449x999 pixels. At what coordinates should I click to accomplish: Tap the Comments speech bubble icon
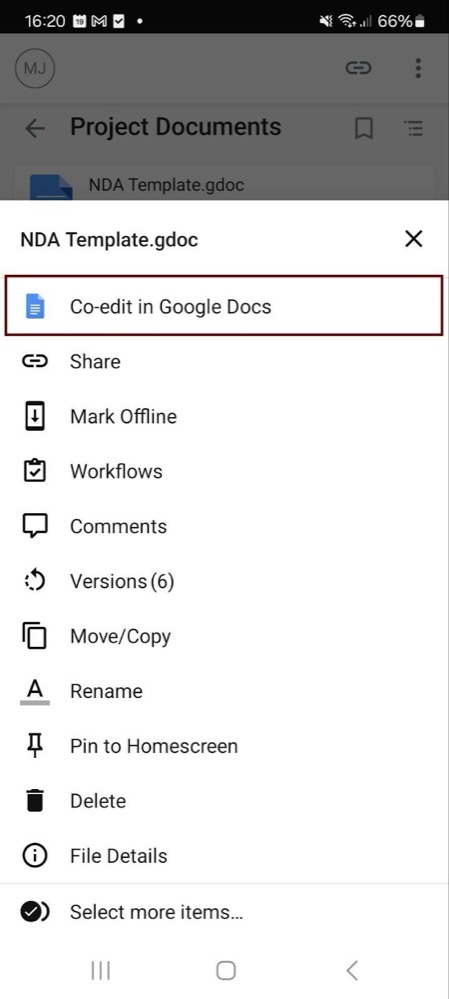click(x=35, y=527)
